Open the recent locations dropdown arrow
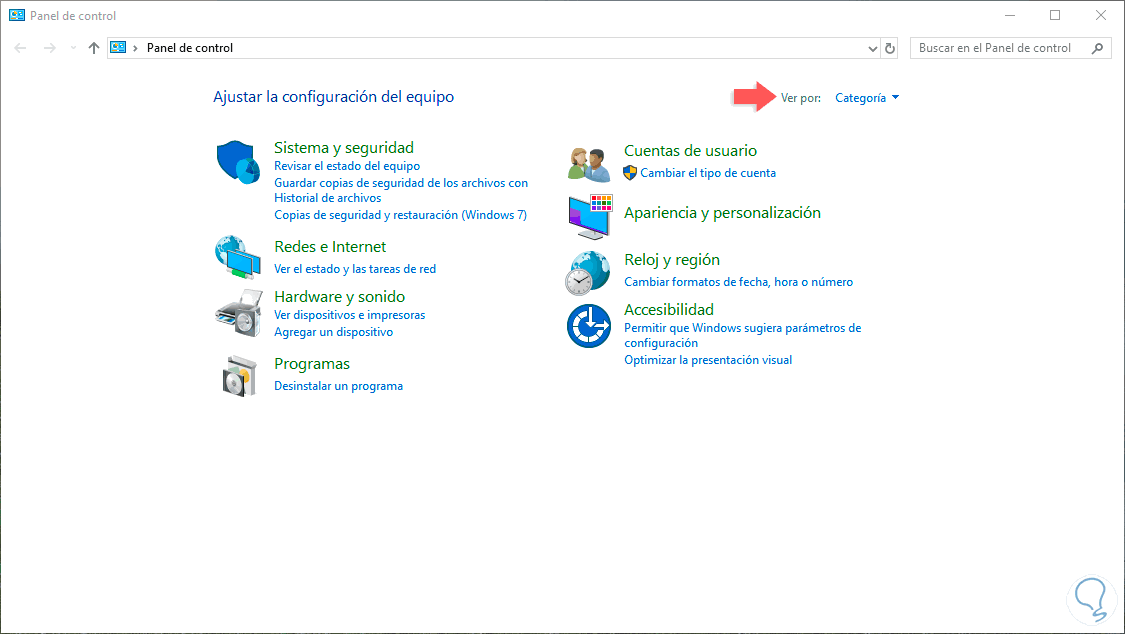 (x=73, y=48)
